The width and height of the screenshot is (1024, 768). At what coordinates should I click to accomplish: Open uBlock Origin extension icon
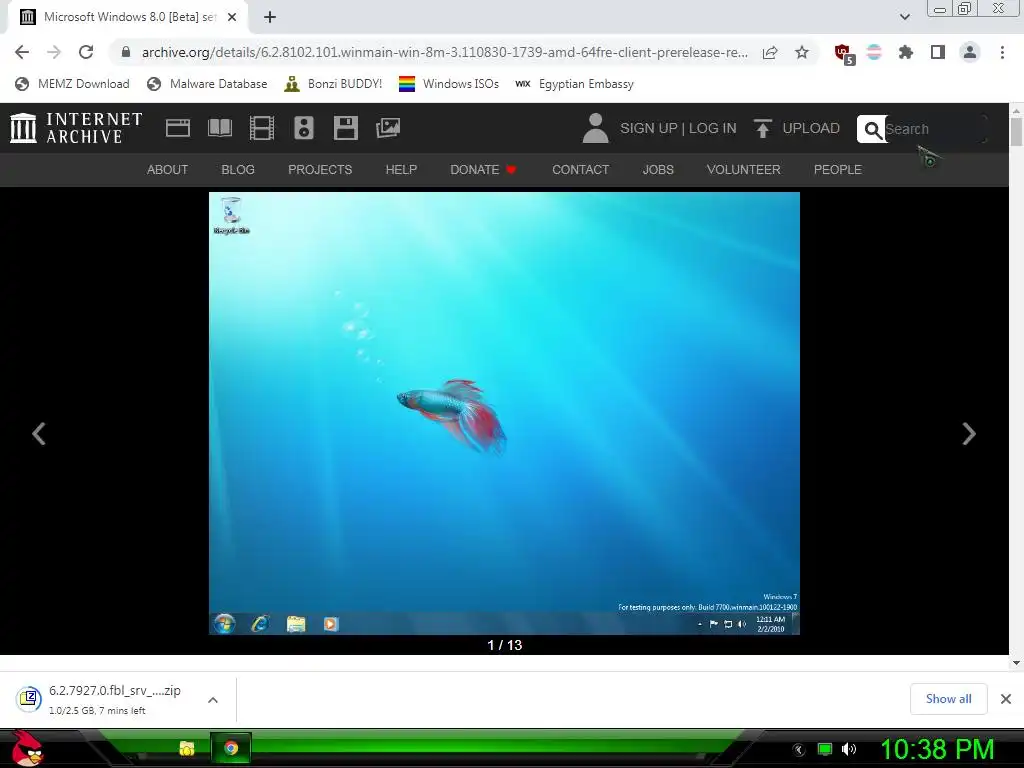(x=844, y=54)
